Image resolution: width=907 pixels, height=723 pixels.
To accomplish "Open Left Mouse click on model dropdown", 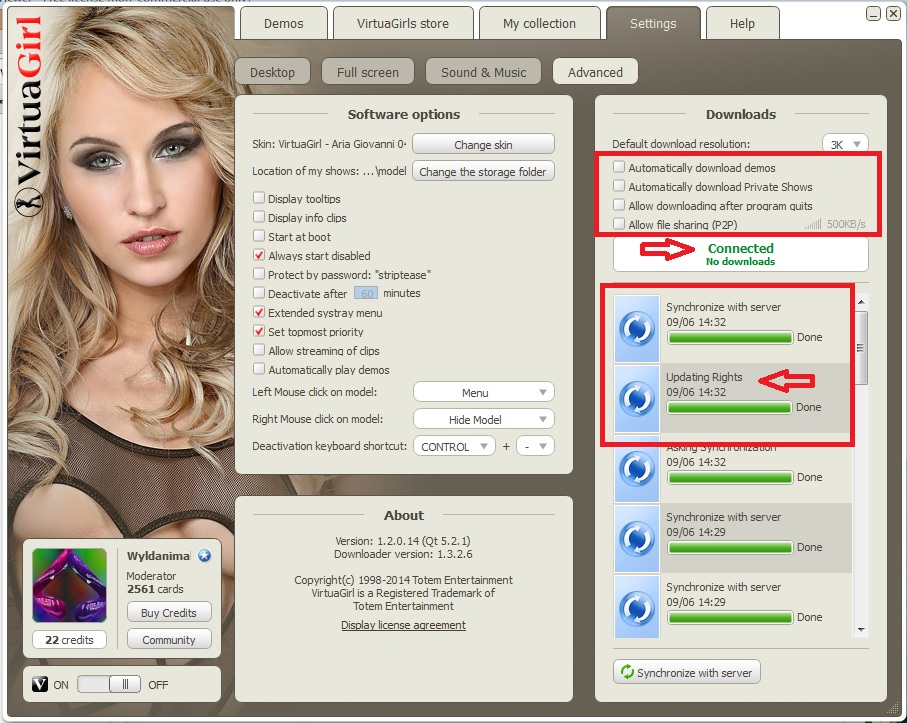I will coord(484,392).
